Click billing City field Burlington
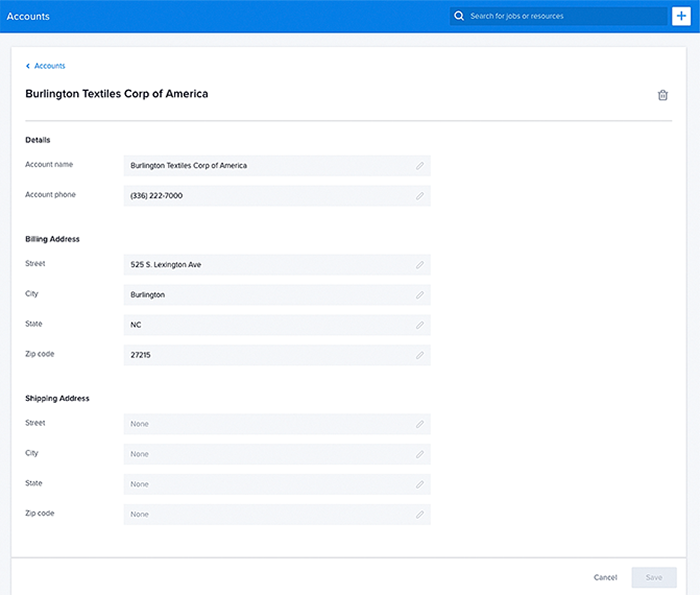Image resolution: width=700 pixels, height=595 pixels. [277, 295]
